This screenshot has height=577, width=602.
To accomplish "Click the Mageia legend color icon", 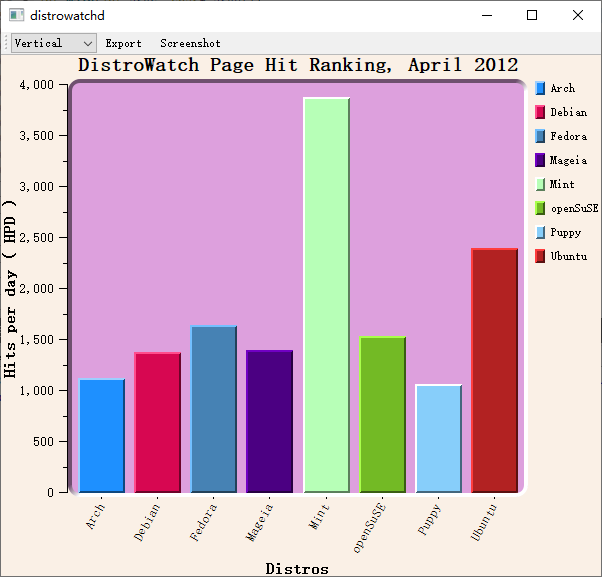I will click(540, 161).
